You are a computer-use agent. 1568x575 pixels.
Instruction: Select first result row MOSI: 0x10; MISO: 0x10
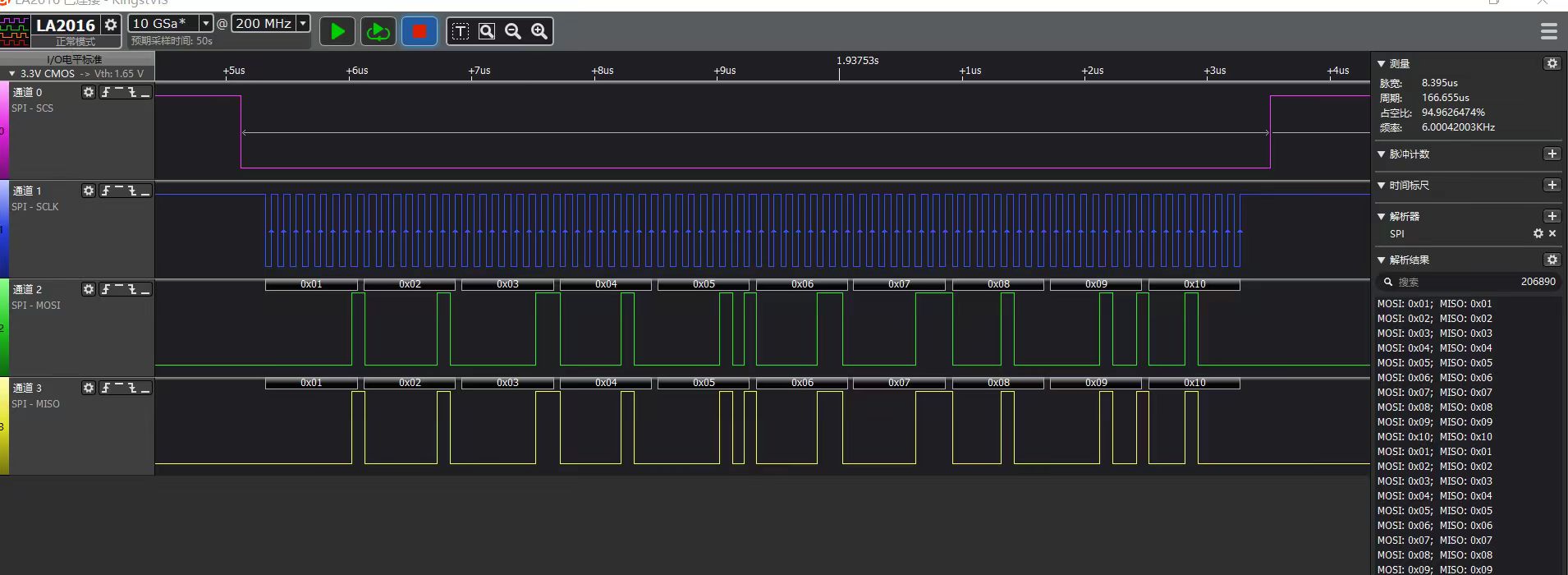coord(1435,437)
